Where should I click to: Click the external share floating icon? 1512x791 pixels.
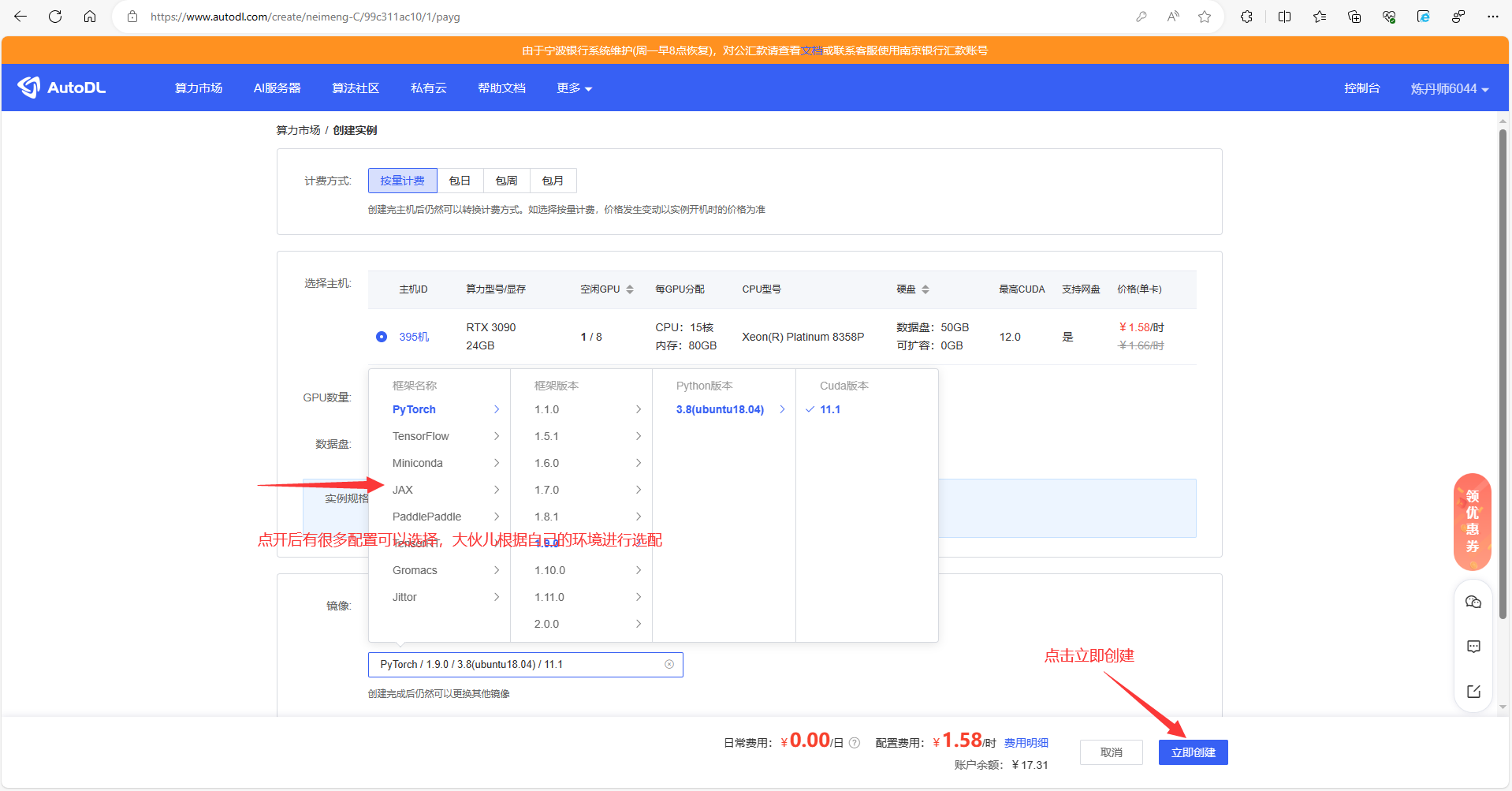point(1473,692)
